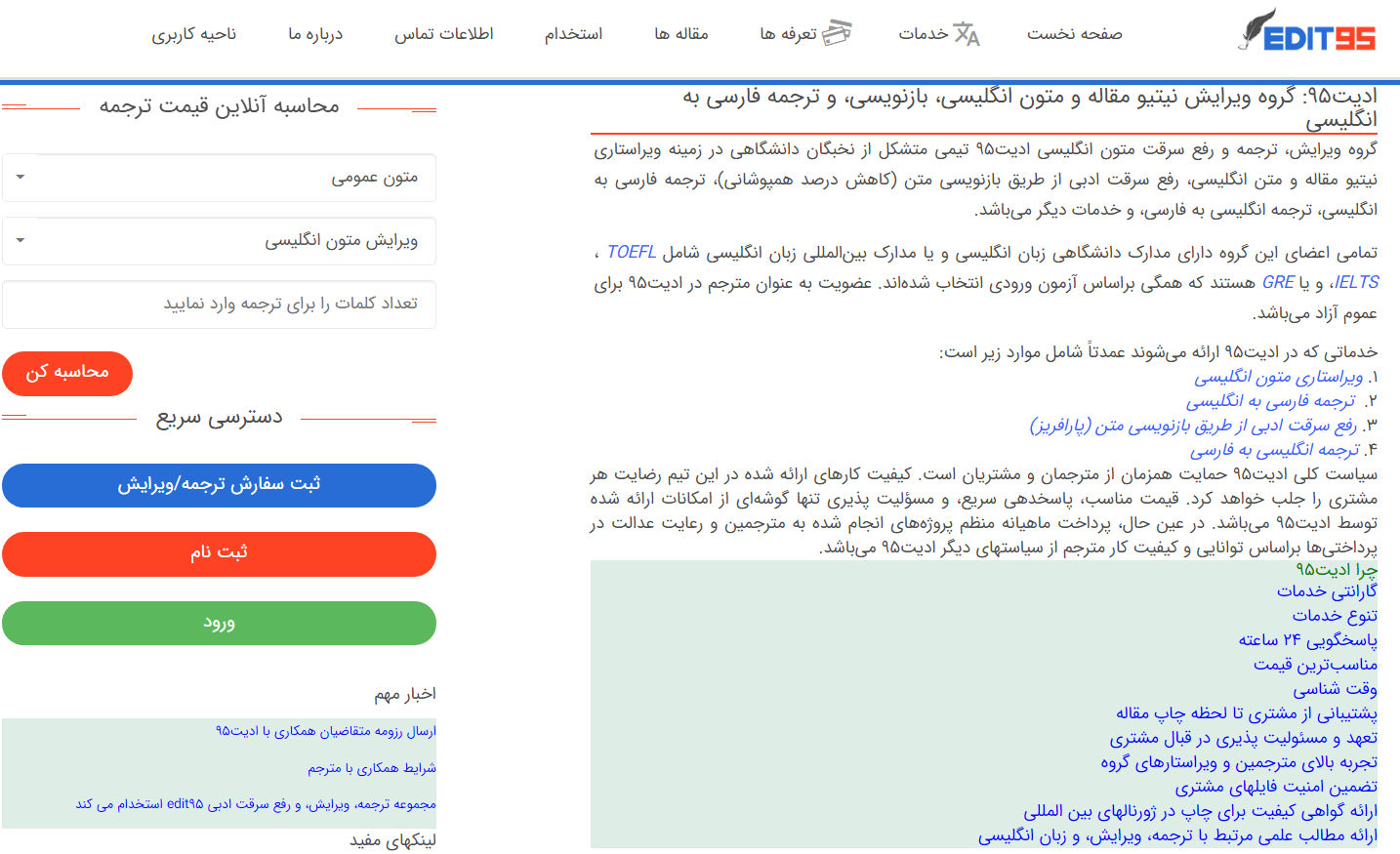
Task: Open the خدمات menu
Action: tap(924, 34)
